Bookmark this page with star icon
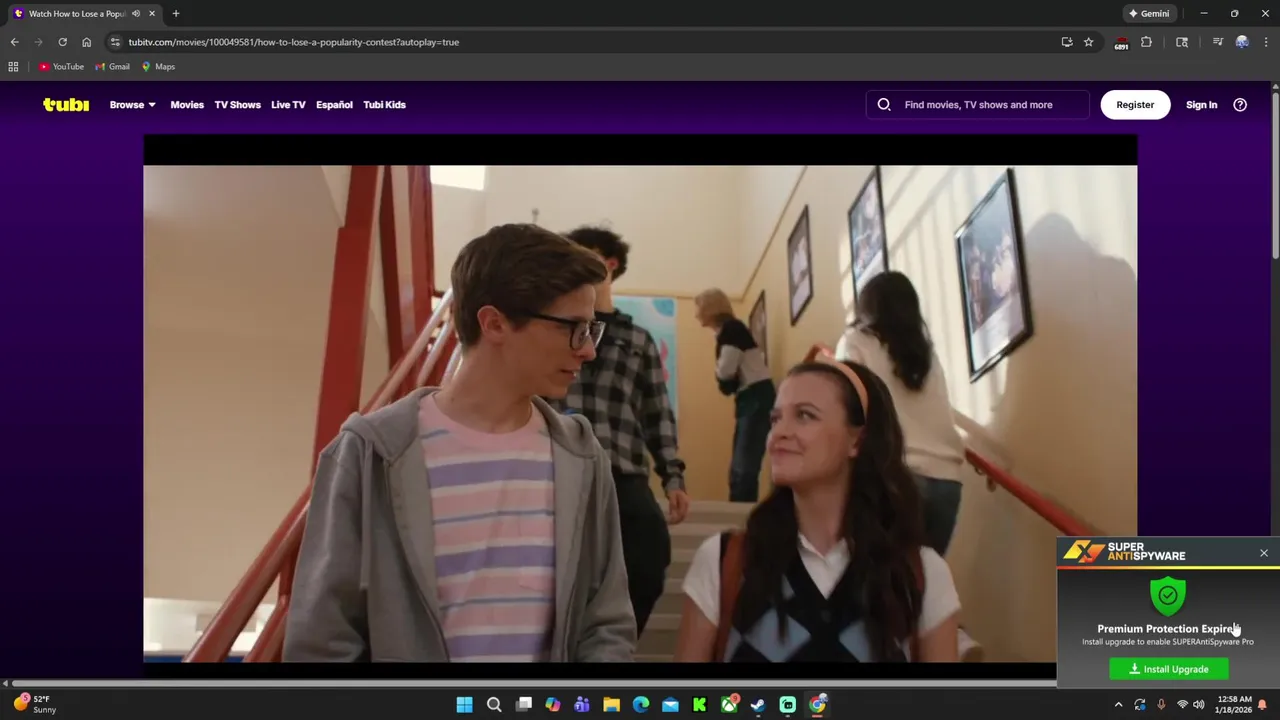Viewport: 1280px width, 720px height. pyautogui.click(x=1088, y=42)
